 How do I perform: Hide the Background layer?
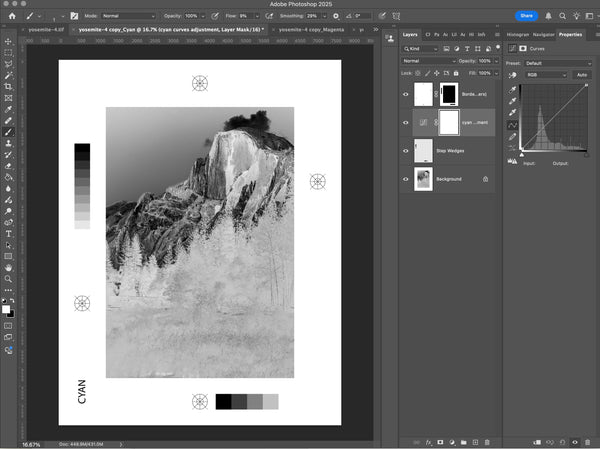(x=406, y=179)
